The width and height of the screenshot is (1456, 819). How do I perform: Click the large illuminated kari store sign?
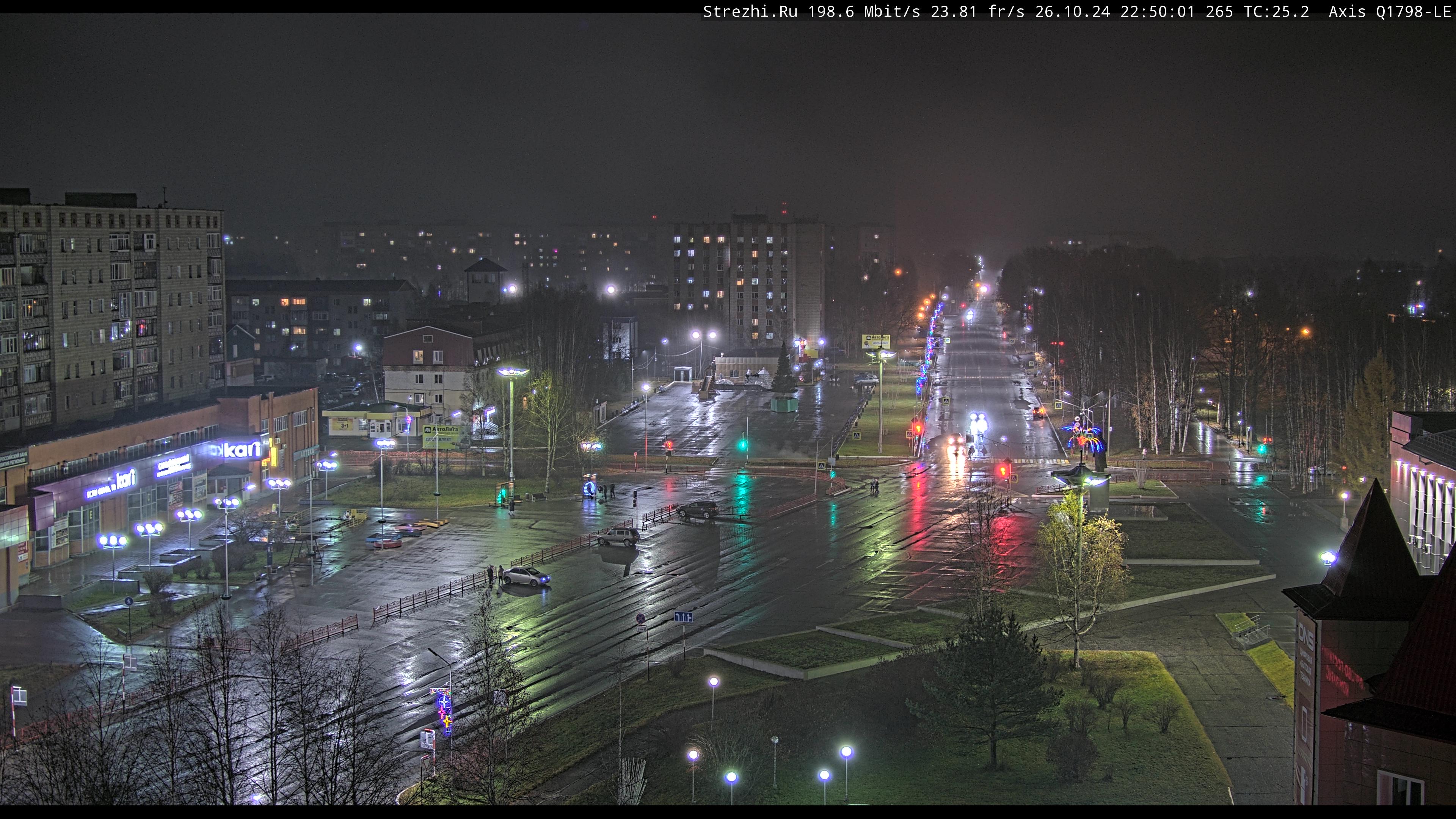pyautogui.click(x=242, y=450)
